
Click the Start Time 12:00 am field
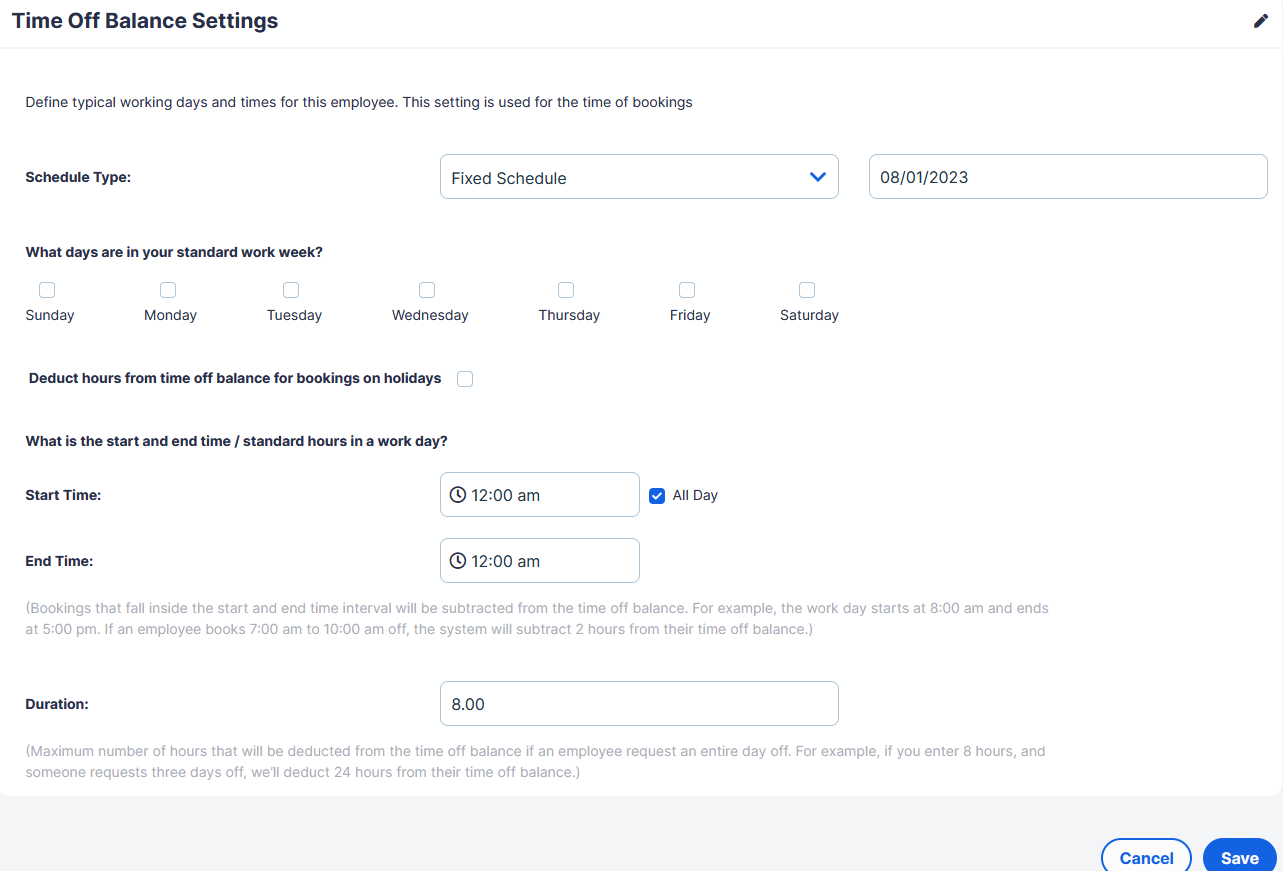click(540, 495)
